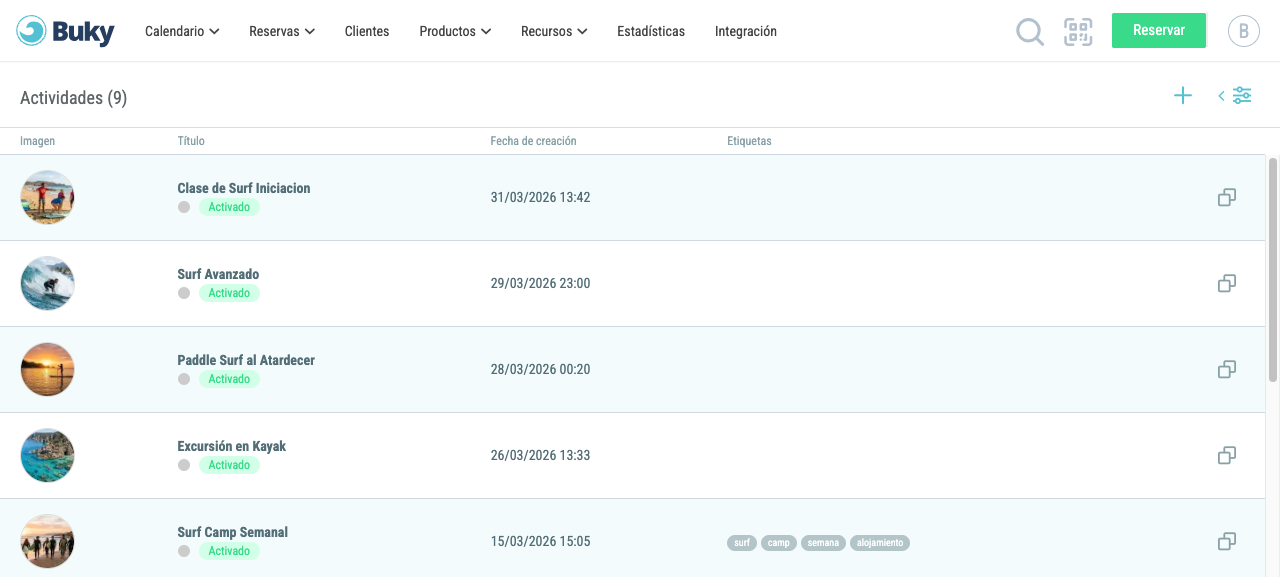Click the Excursión en Kayak thumbnail
The height and width of the screenshot is (577, 1280).
coord(47,455)
